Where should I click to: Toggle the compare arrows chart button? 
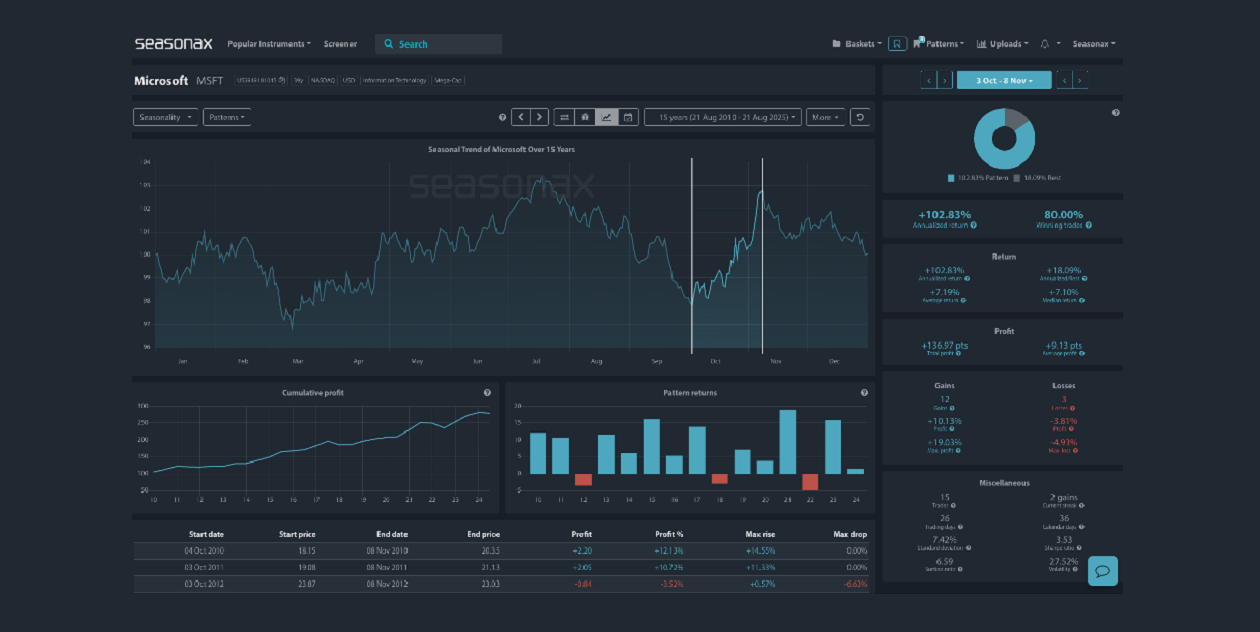click(x=564, y=117)
